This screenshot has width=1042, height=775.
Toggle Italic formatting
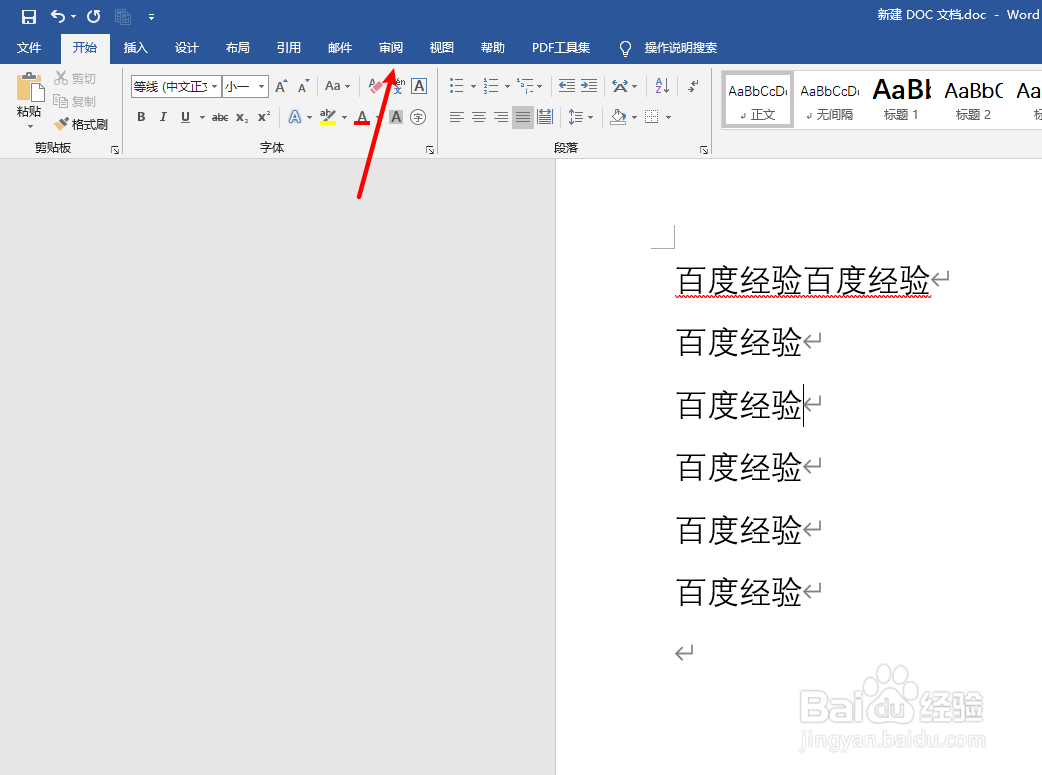coord(163,117)
